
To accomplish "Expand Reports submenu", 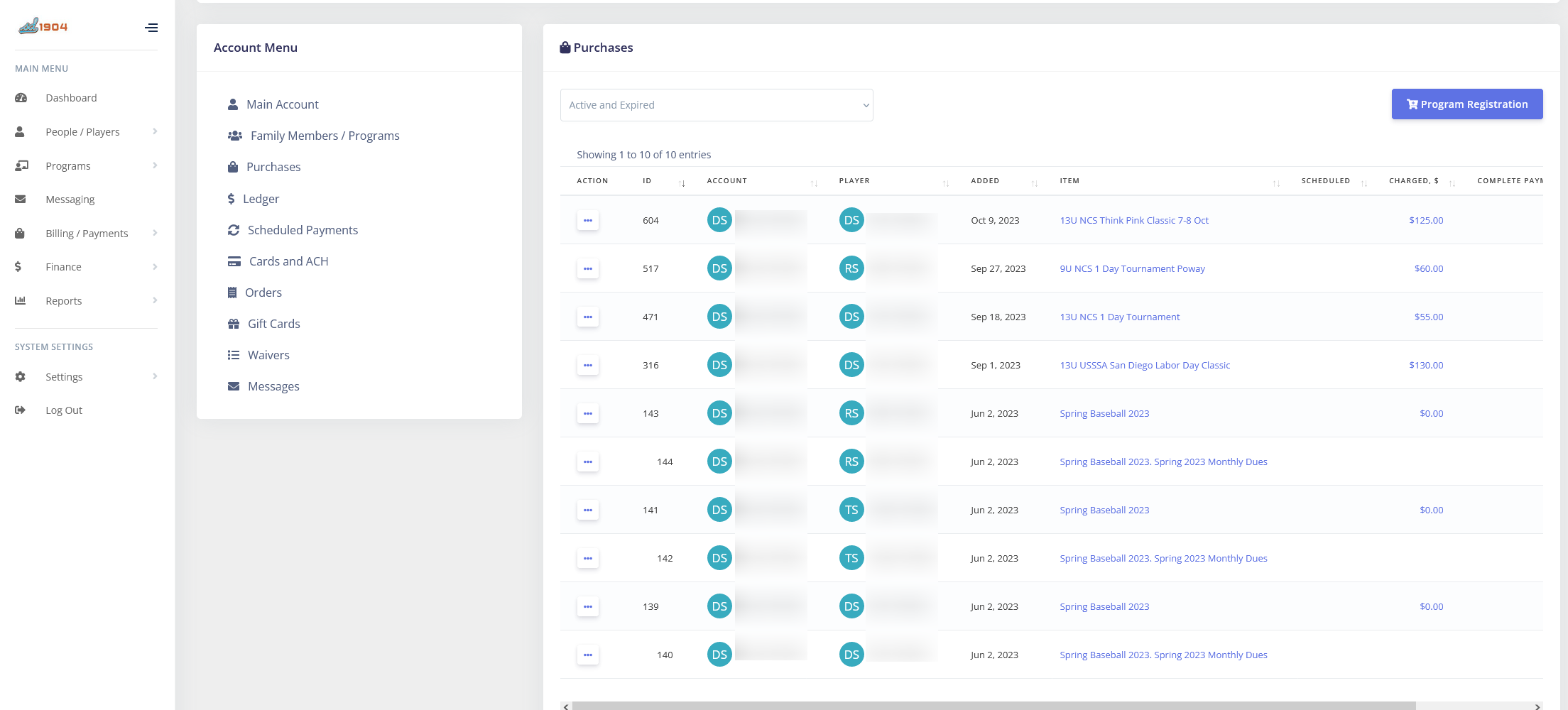I will [x=86, y=301].
